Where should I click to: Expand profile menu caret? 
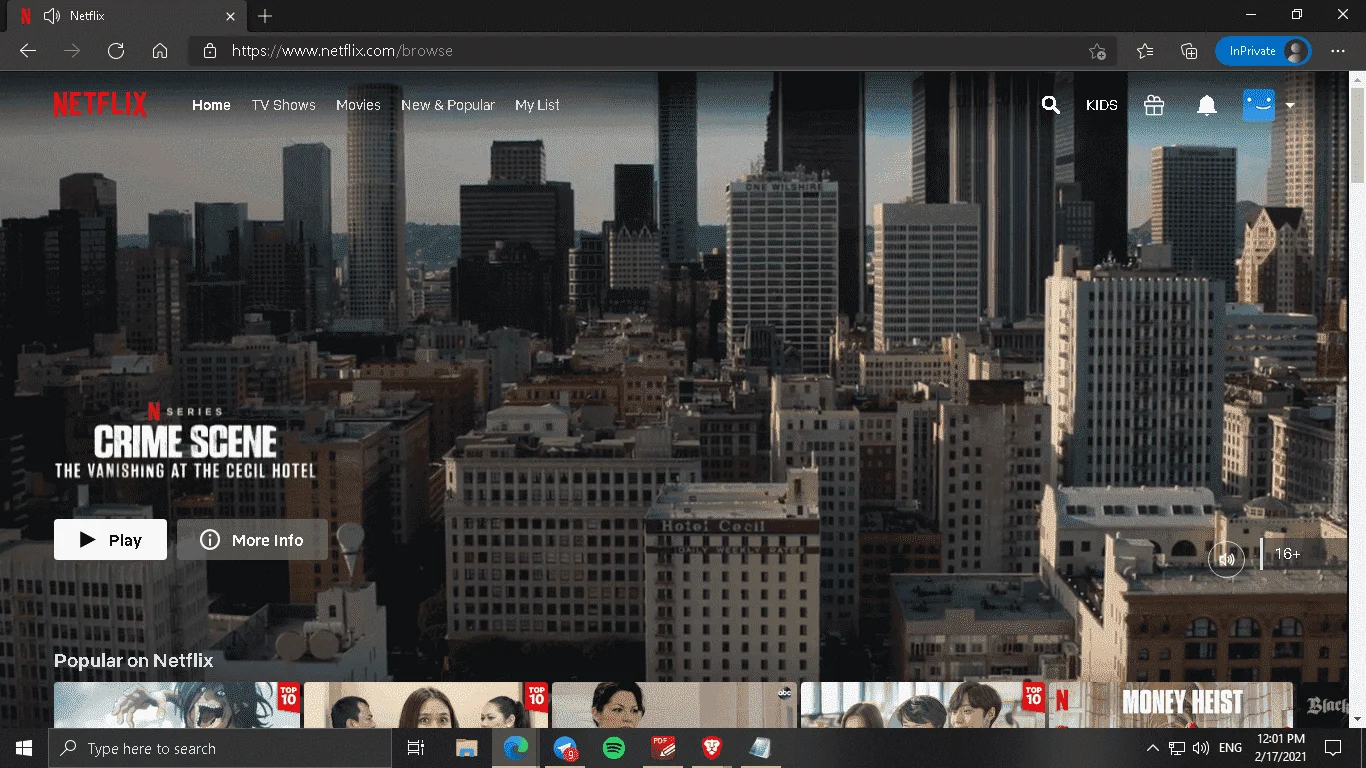point(1290,105)
